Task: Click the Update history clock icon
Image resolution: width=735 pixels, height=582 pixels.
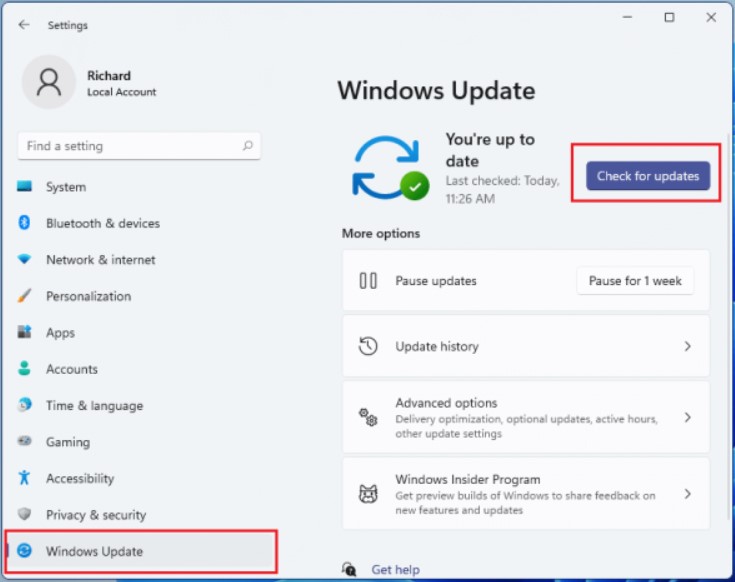Action: click(368, 346)
